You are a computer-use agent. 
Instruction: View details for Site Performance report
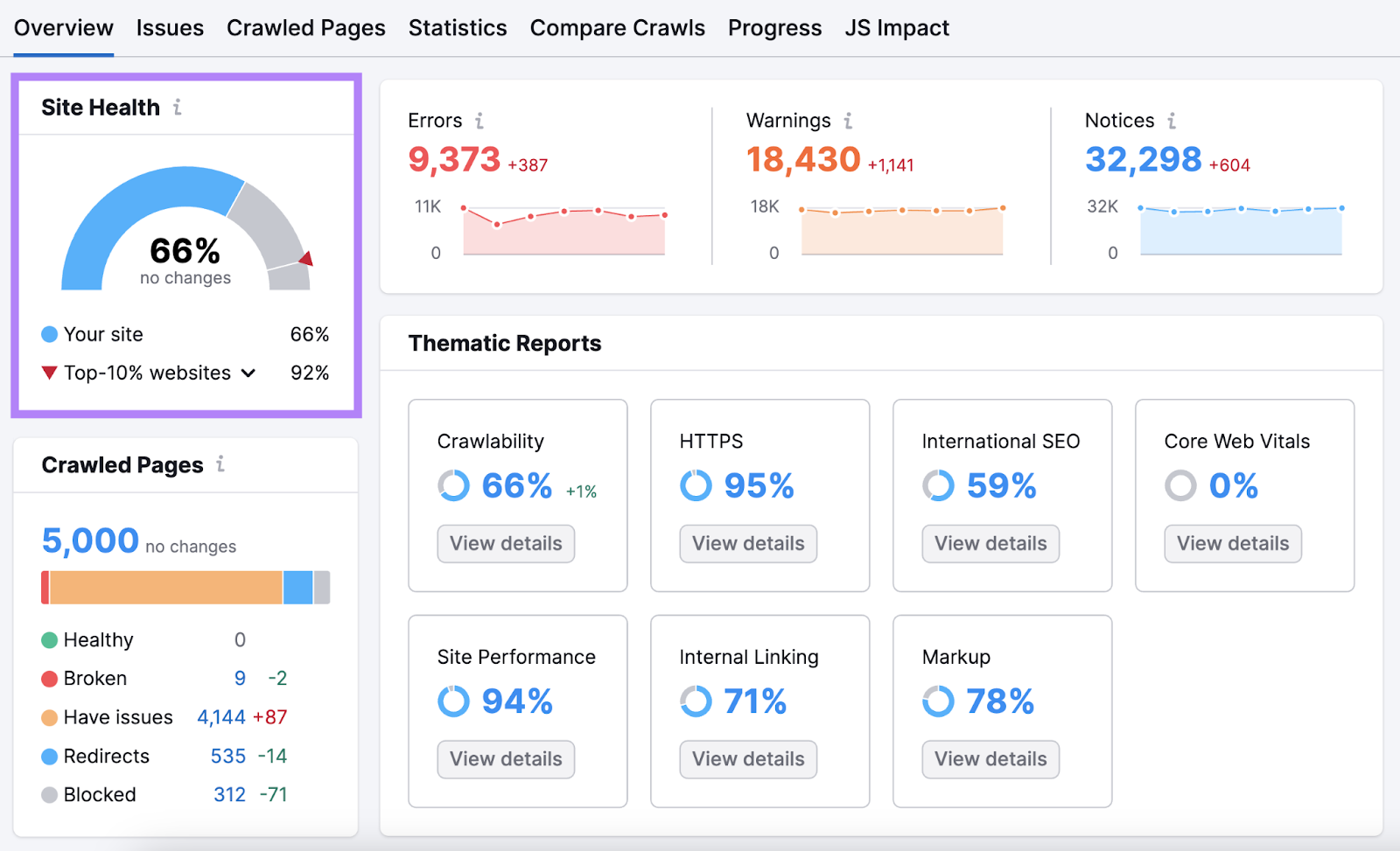coord(506,759)
